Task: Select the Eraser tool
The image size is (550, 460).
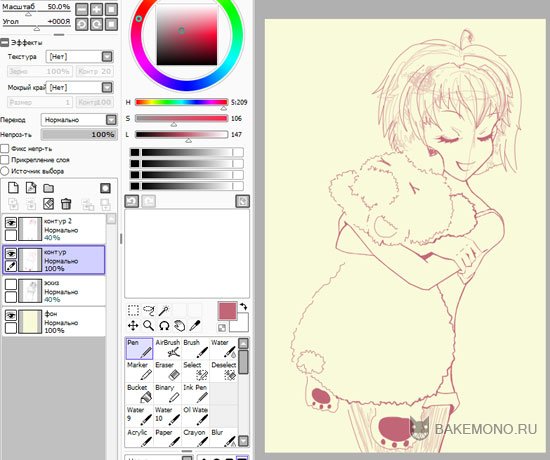Action: point(167,371)
